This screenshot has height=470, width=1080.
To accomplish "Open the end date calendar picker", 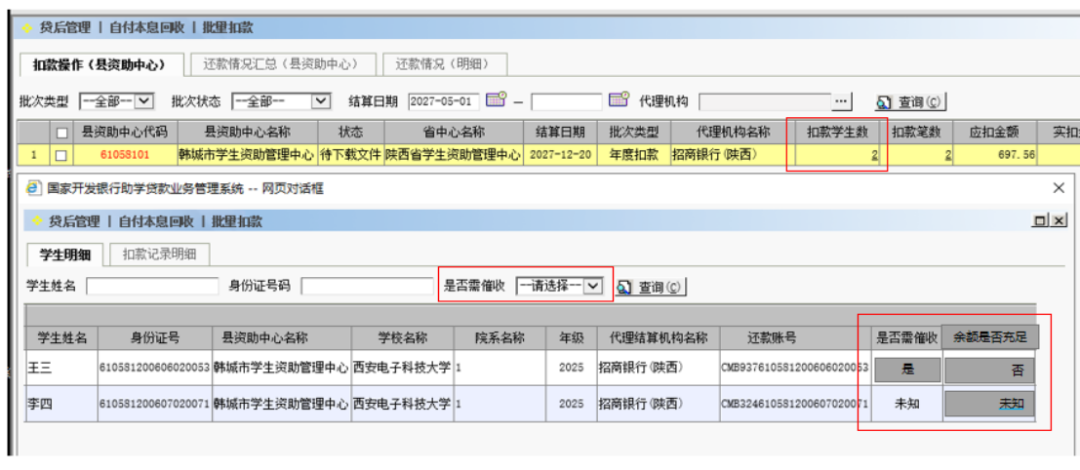I will pos(618,101).
